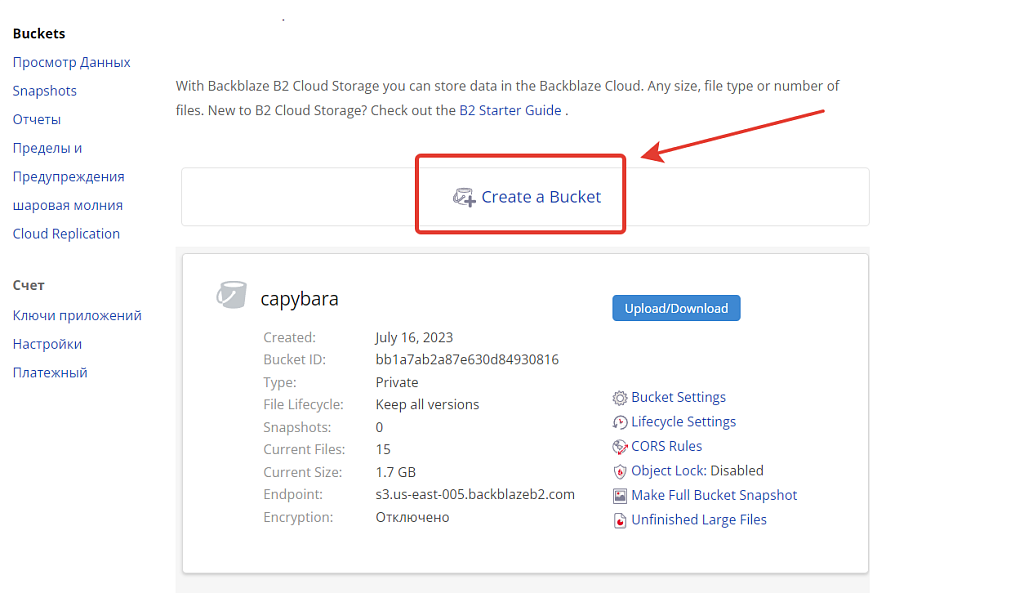Click the Bucket Settings gear icon
This screenshot has width=1024, height=593.
click(621, 397)
